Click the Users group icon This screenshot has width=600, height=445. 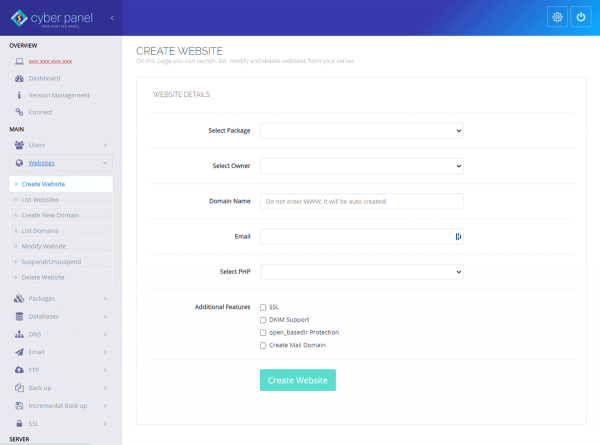pyautogui.click(x=19, y=145)
